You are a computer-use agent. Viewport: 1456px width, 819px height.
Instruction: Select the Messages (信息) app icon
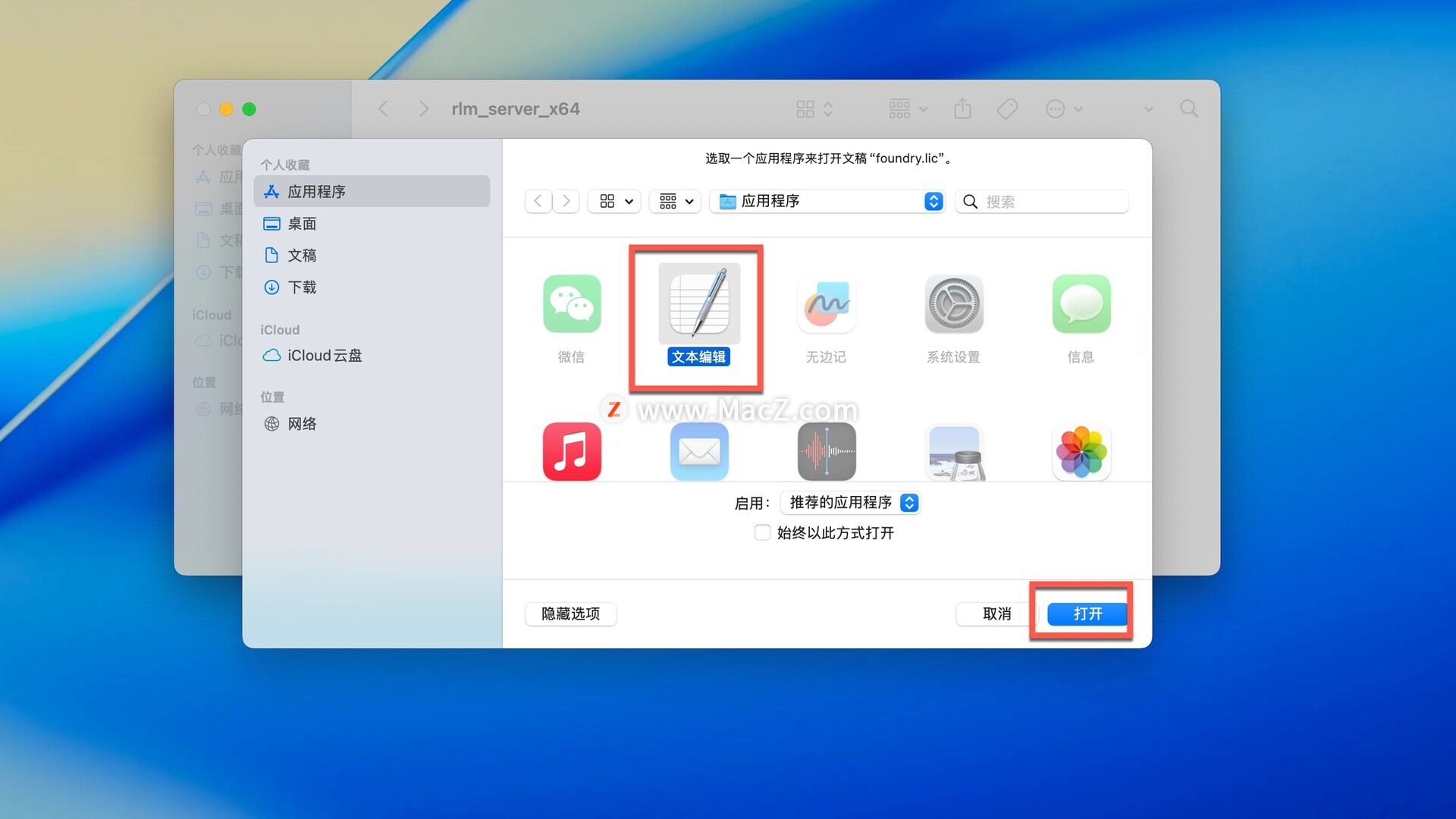coord(1081,304)
